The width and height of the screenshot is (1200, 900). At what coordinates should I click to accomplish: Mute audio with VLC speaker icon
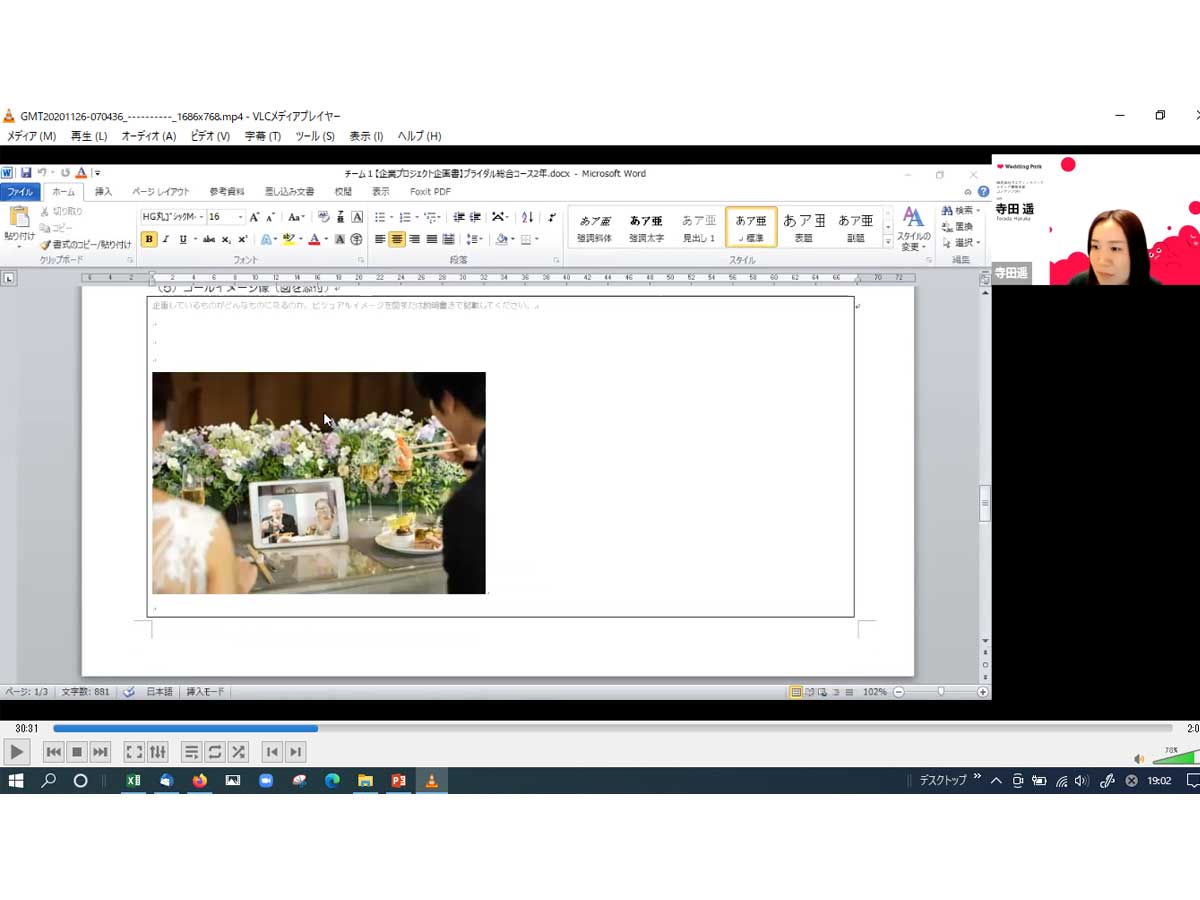1139,759
